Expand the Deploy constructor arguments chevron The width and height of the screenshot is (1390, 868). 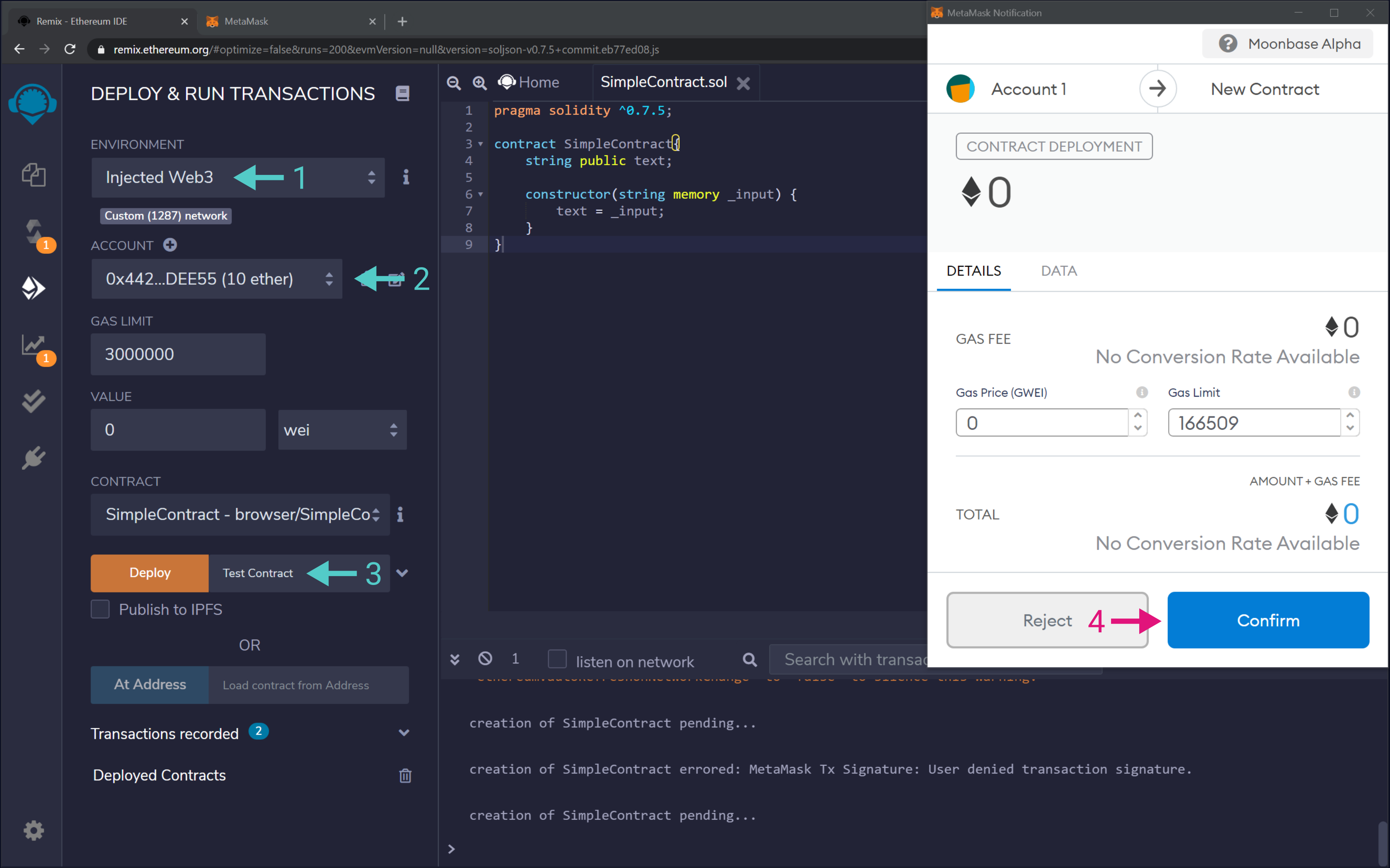pos(403,573)
